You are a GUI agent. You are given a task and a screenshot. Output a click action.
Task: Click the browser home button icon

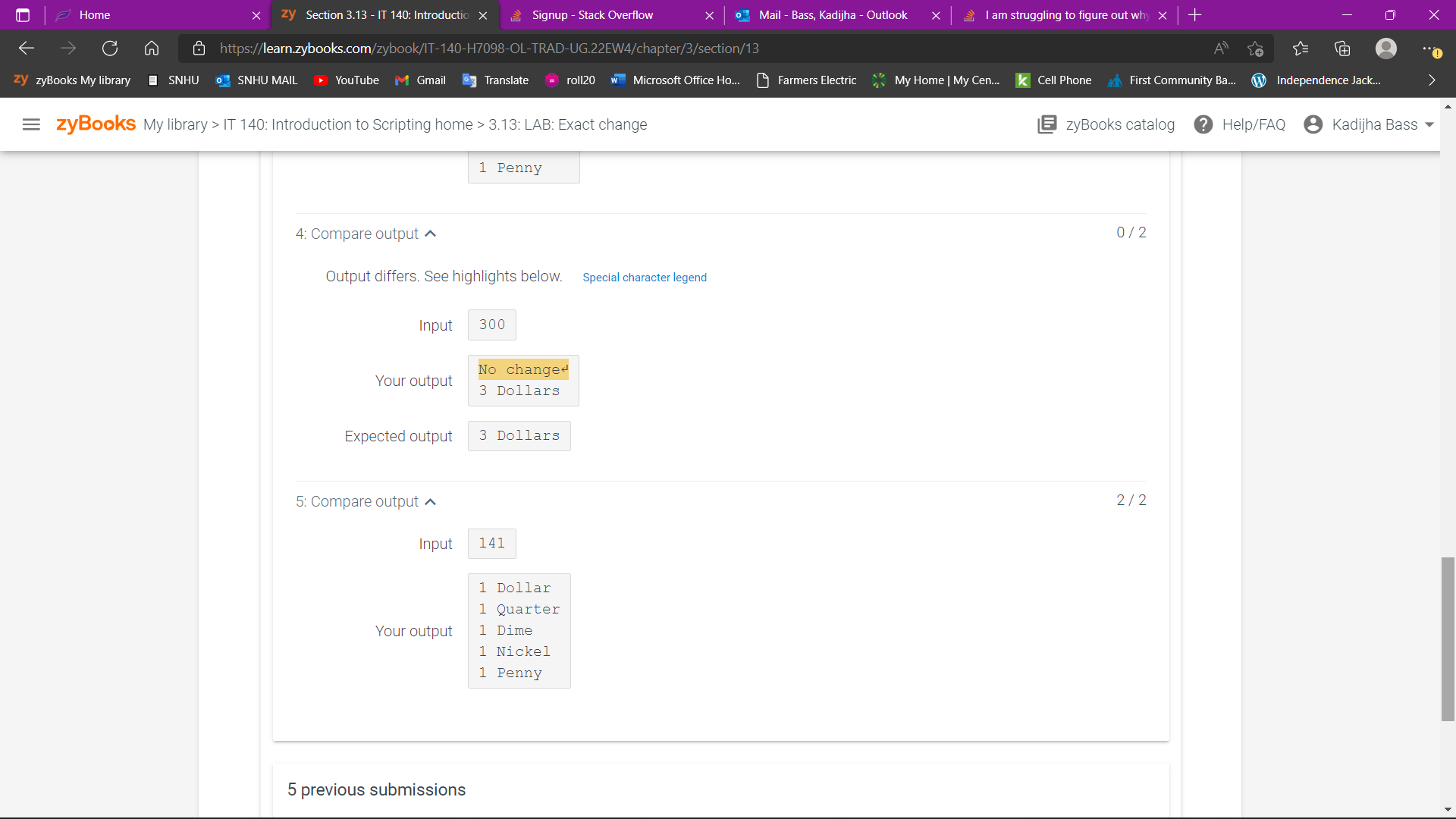(153, 48)
